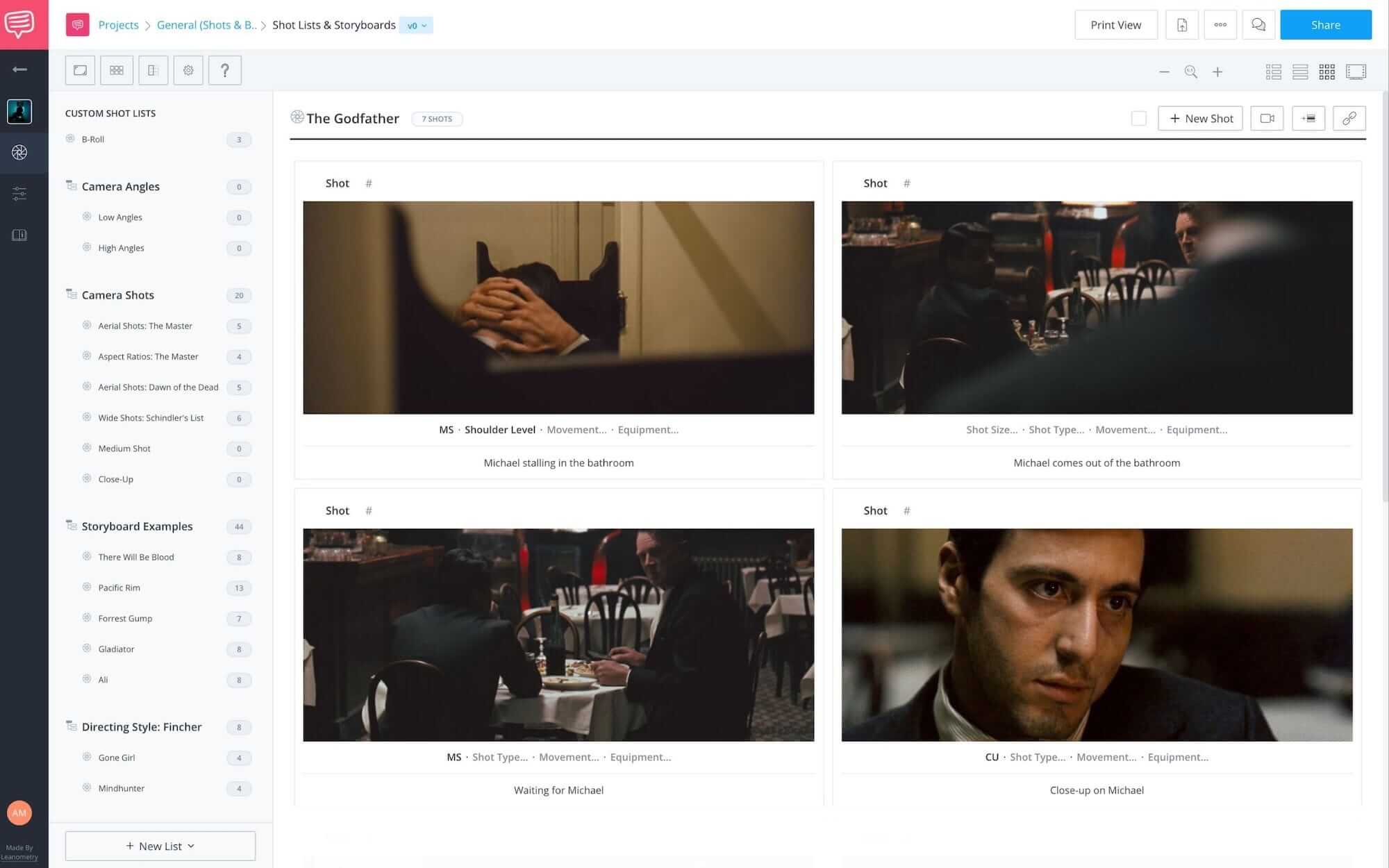The image size is (1389, 868).
Task: Open MS shot size on bathroom shot
Action: pyautogui.click(x=446, y=430)
